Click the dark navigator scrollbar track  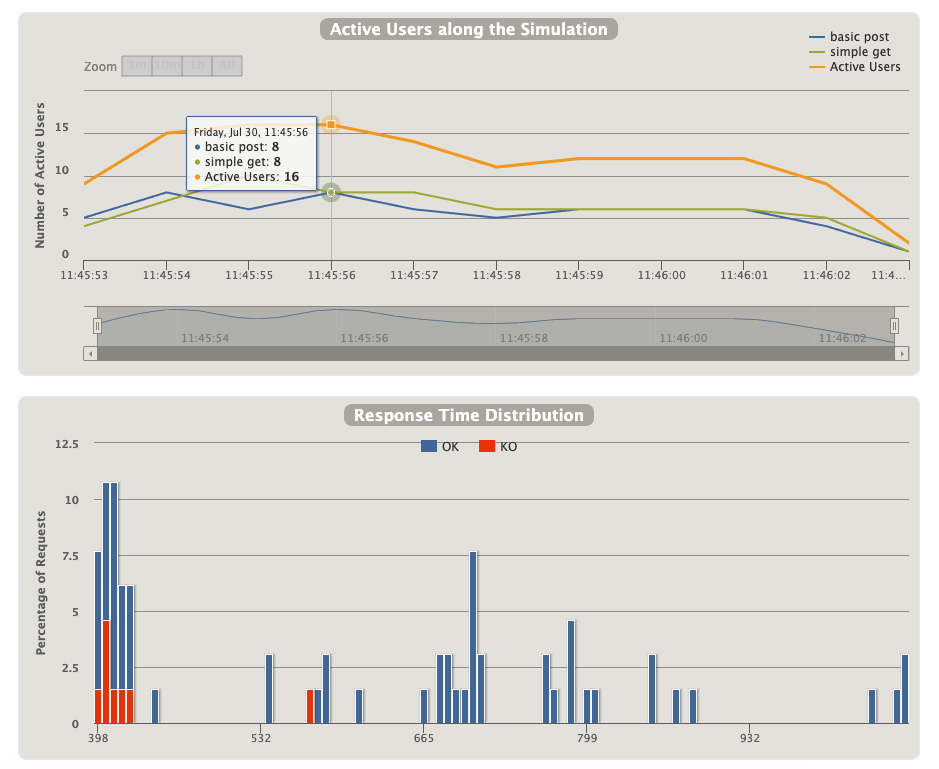(496, 353)
